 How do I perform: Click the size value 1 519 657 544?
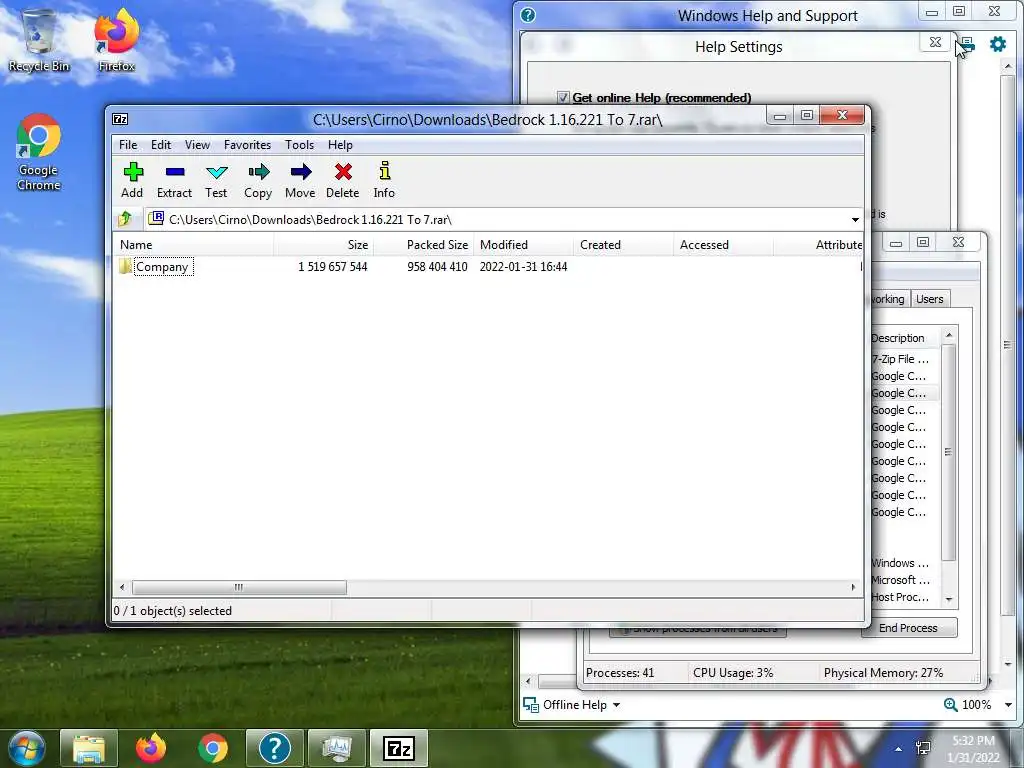click(332, 266)
